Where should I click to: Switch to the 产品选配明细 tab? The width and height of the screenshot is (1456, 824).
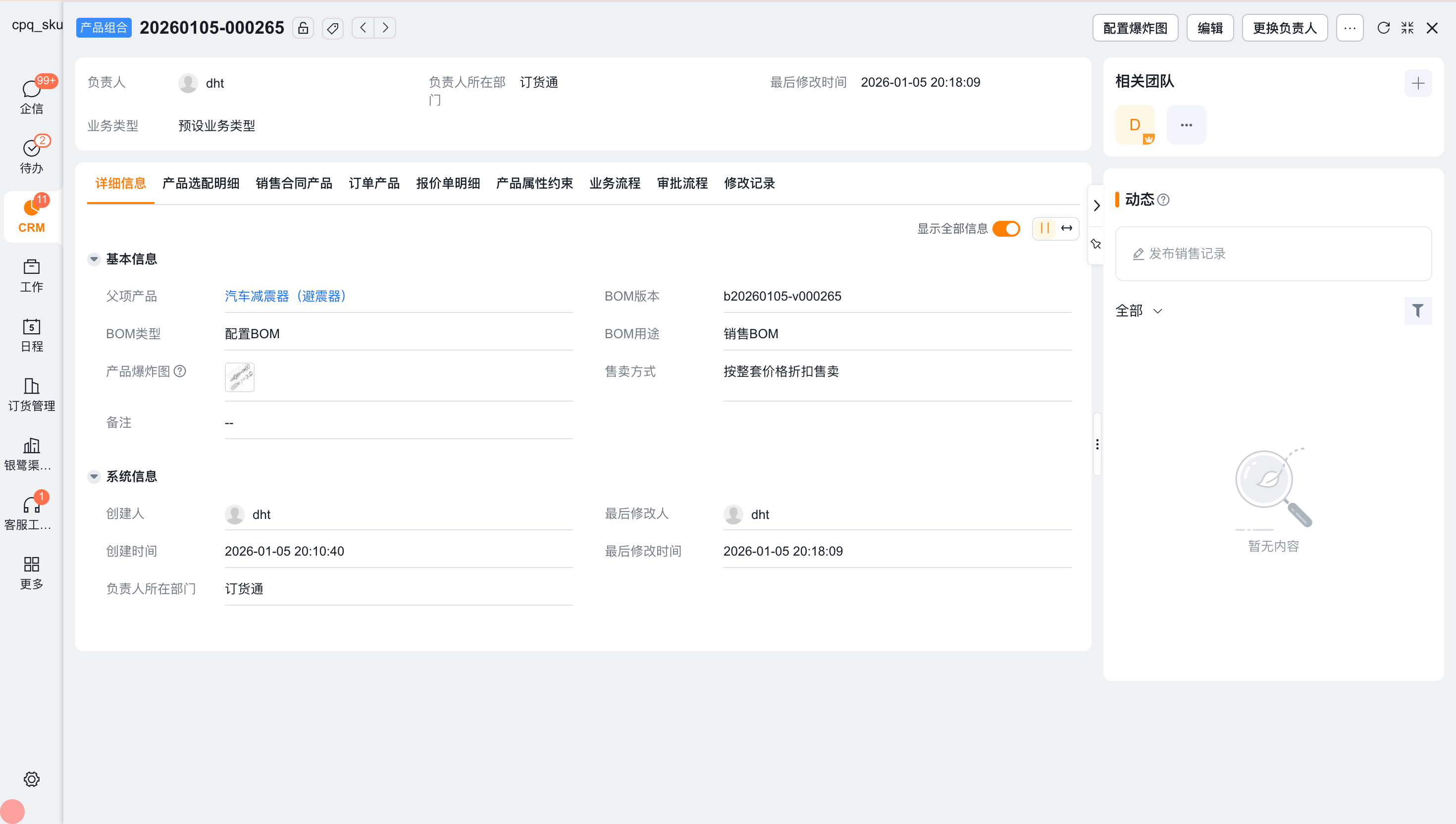(200, 183)
